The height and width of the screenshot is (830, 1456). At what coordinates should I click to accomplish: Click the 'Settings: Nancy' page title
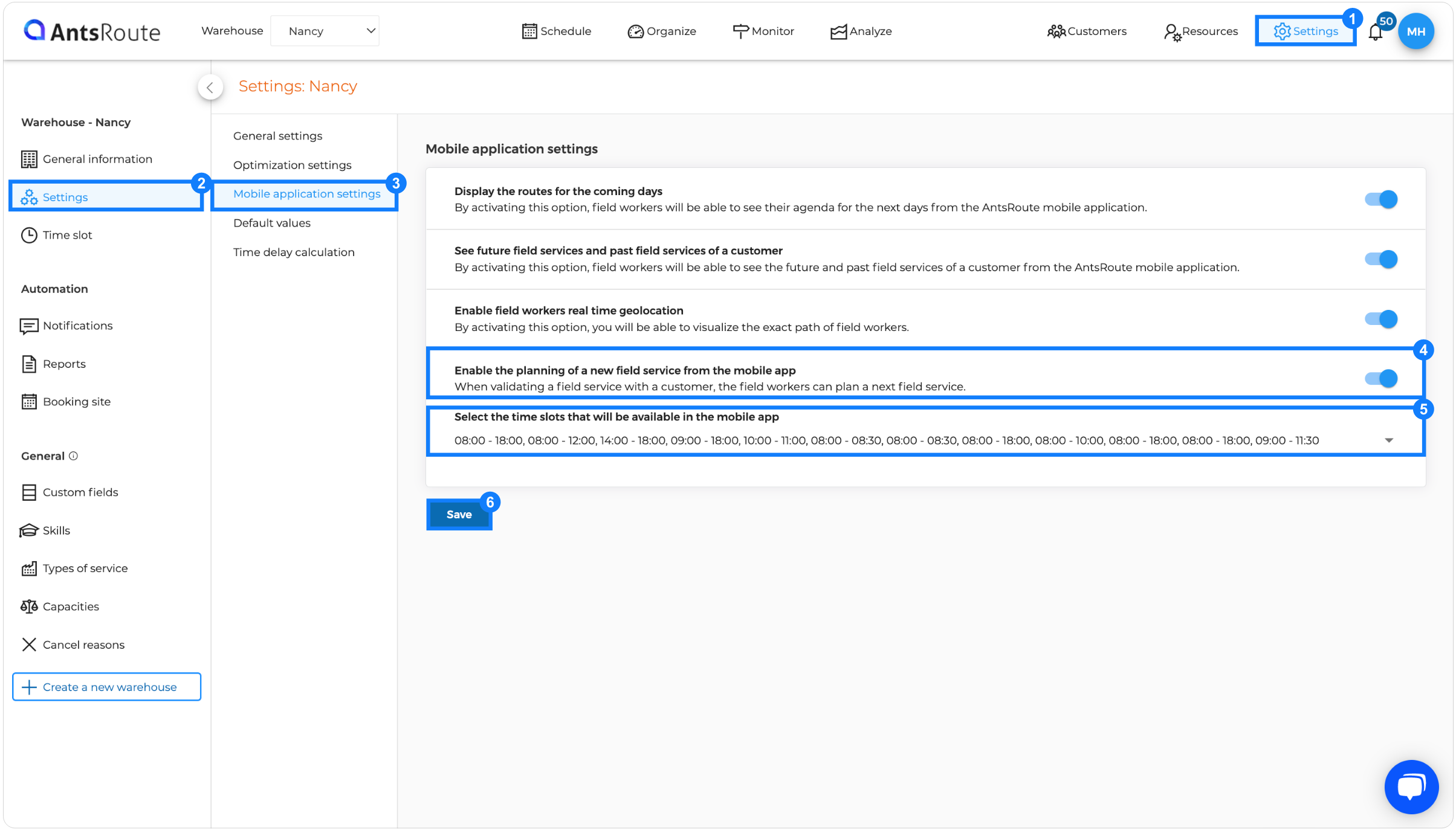[x=298, y=86]
